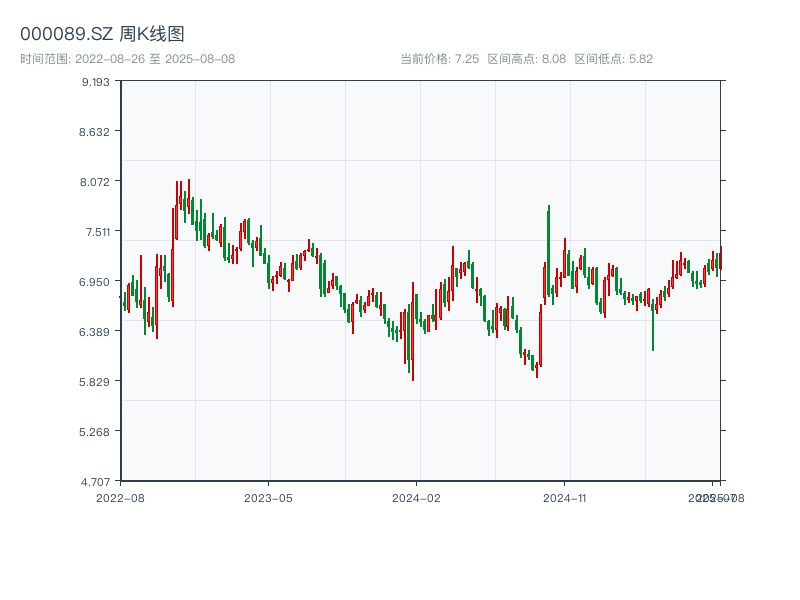The width and height of the screenshot is (800, 600).
Task: Click the chart title 000089.SZ 周K线图
Action: coord(102,34)
